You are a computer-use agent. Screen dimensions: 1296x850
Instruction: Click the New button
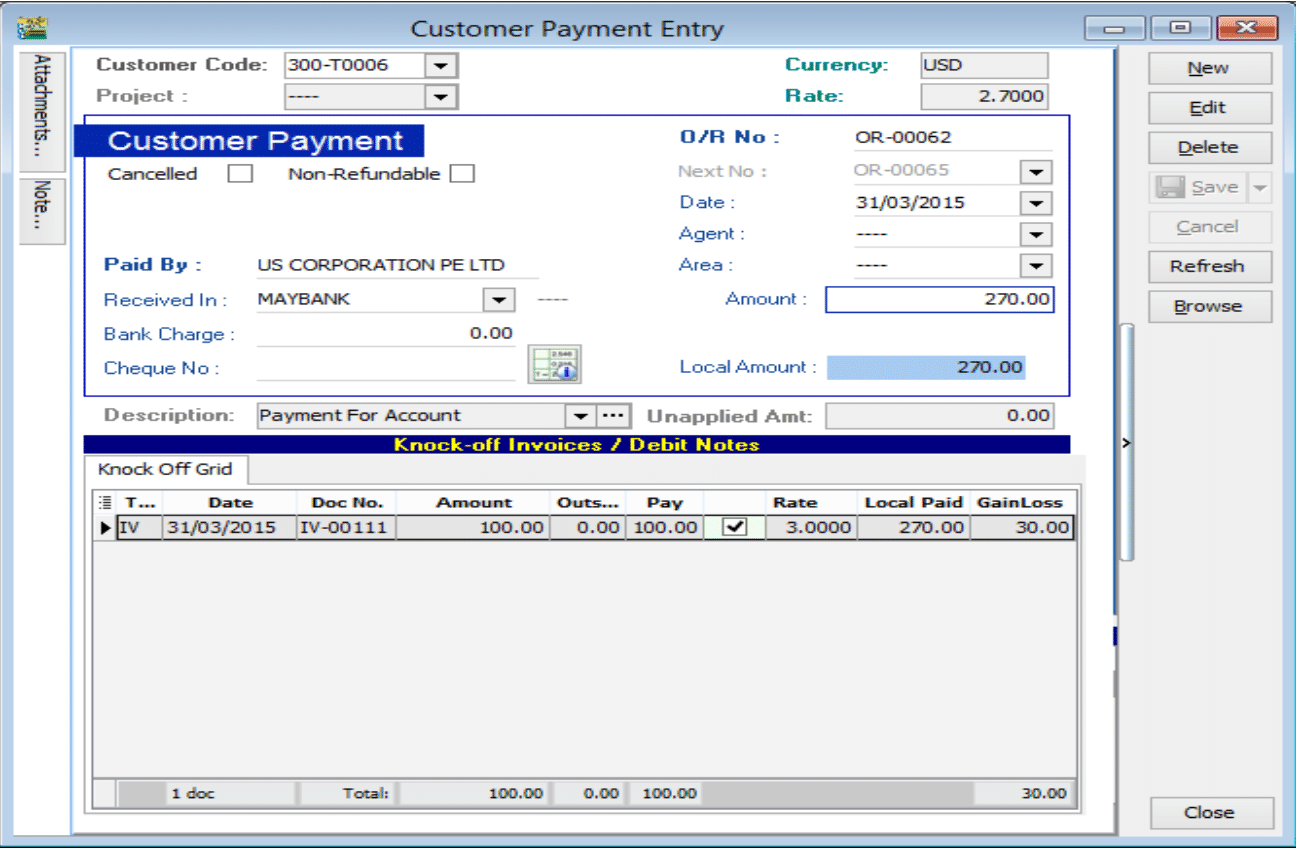pyautogui.click(x=1209, y=68)
